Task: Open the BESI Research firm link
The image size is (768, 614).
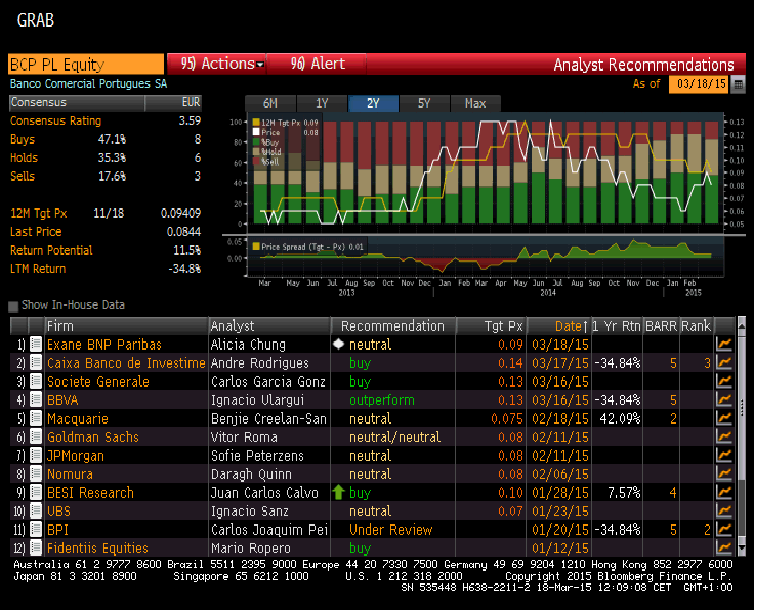Action: 90,493
